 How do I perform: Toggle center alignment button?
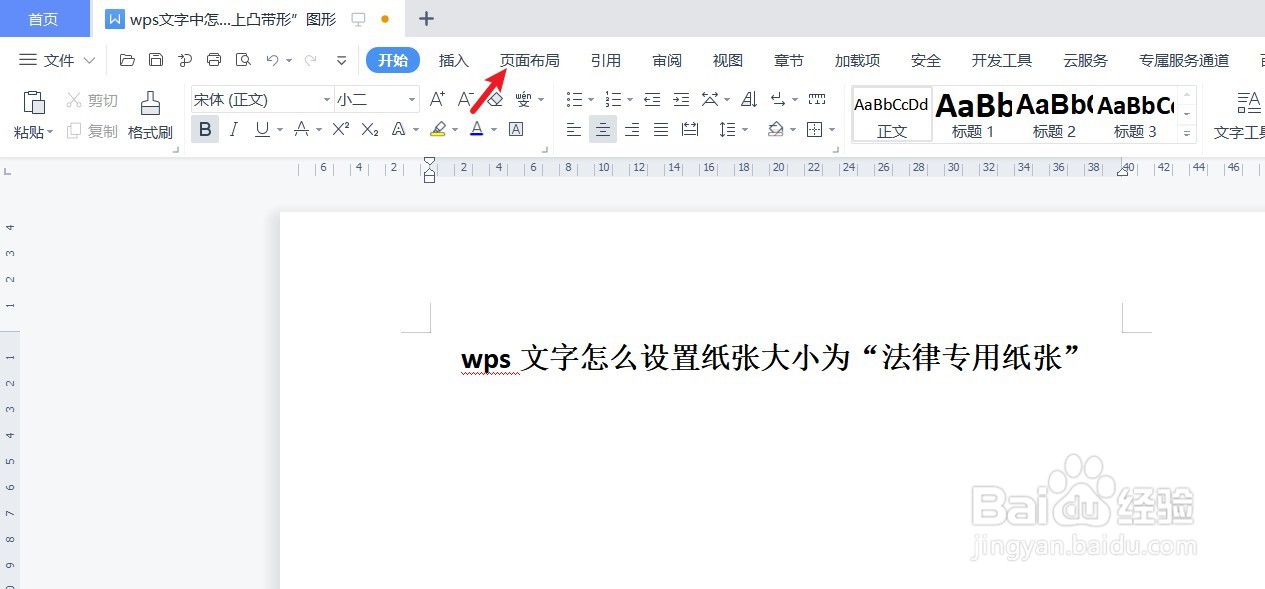603,129
